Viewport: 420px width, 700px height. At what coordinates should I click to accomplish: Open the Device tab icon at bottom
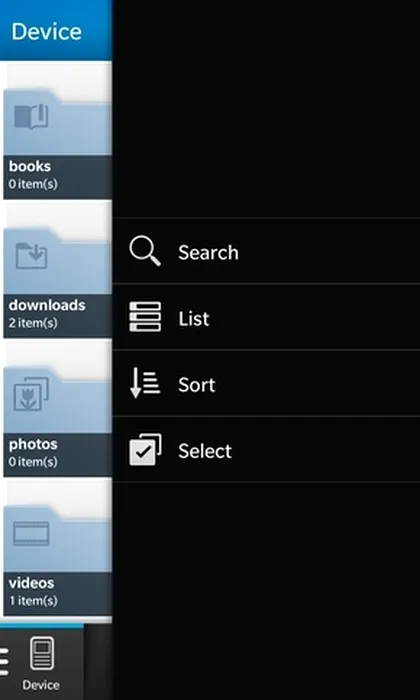pos(42,653)
